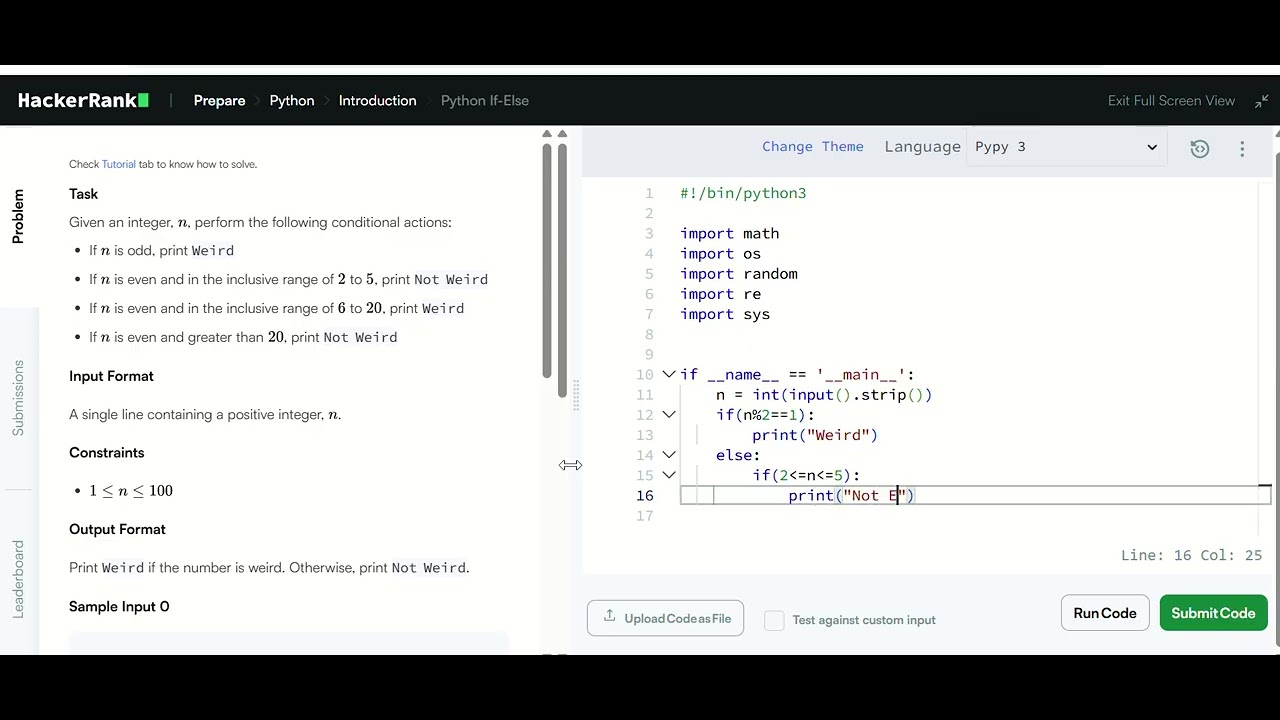Click the HackerRank logo
Screen dimensions: 1280x720
[83, 100]
